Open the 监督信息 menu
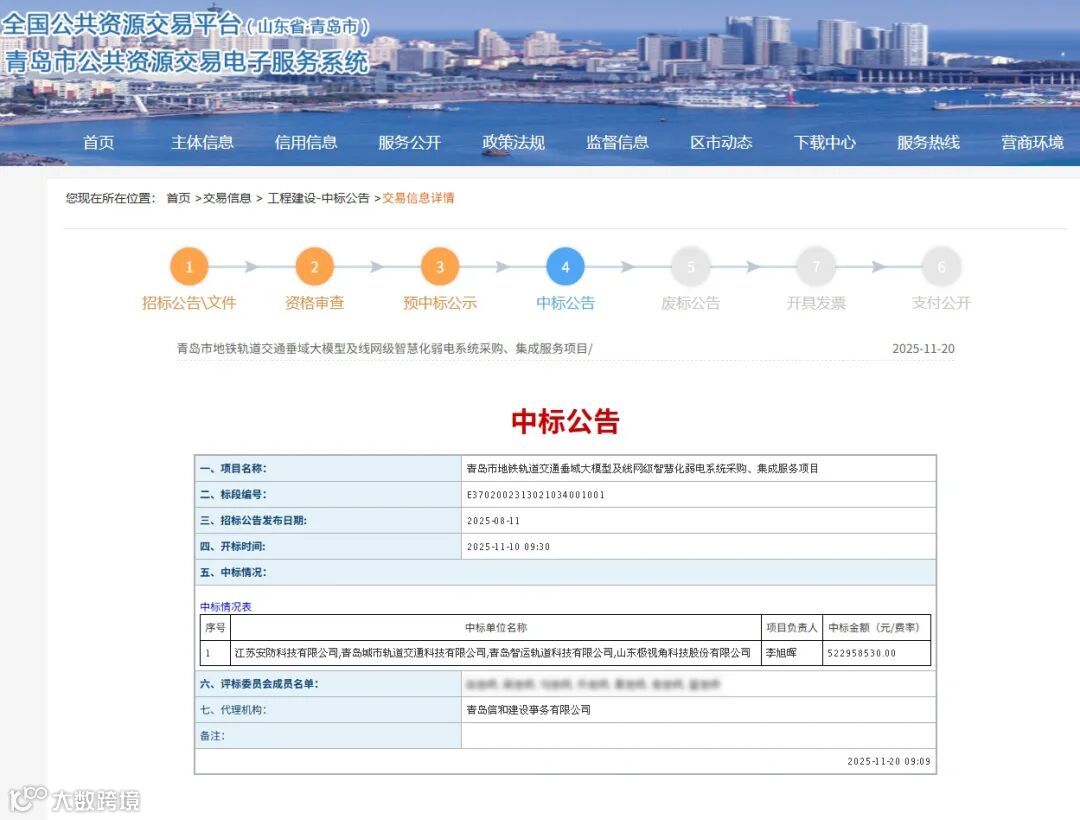Viewport: 1080px width, 820px height. [616, 142]
